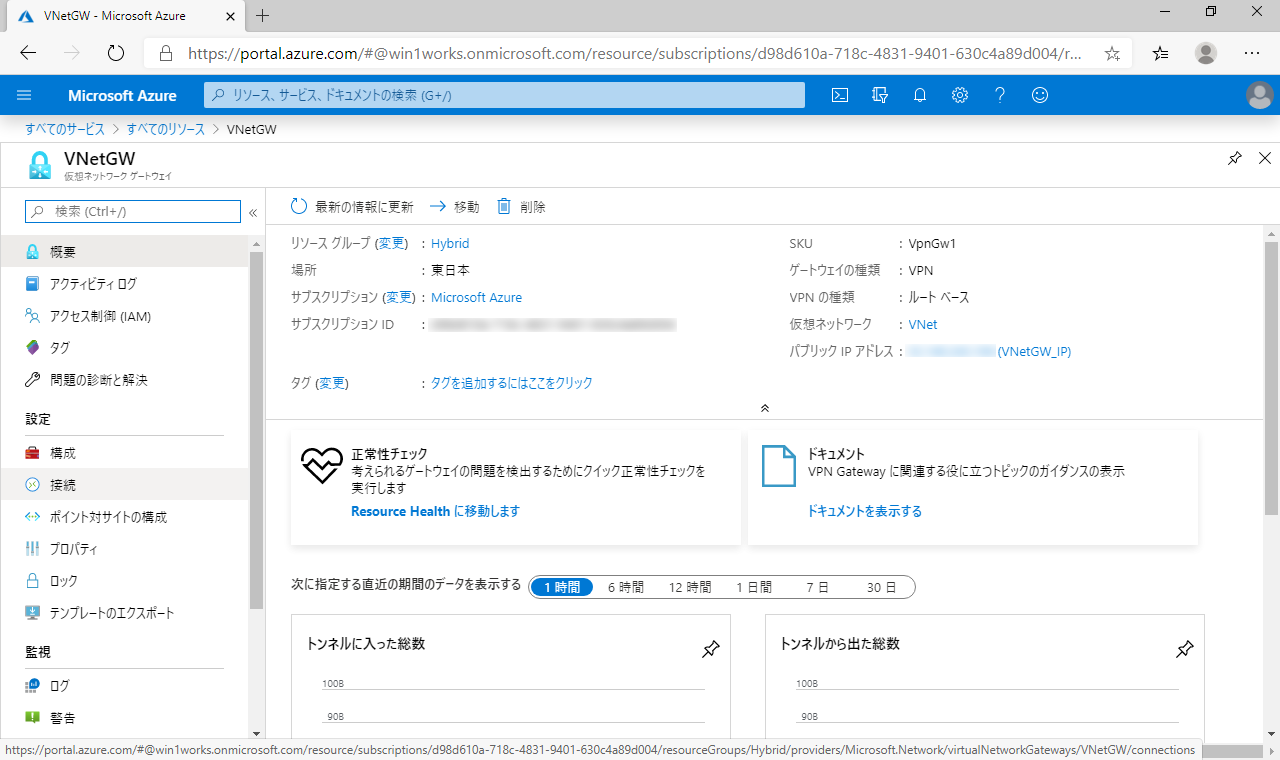
Task: Click 変更 next to サブスクリプション
Action: [x=399, y=297]
